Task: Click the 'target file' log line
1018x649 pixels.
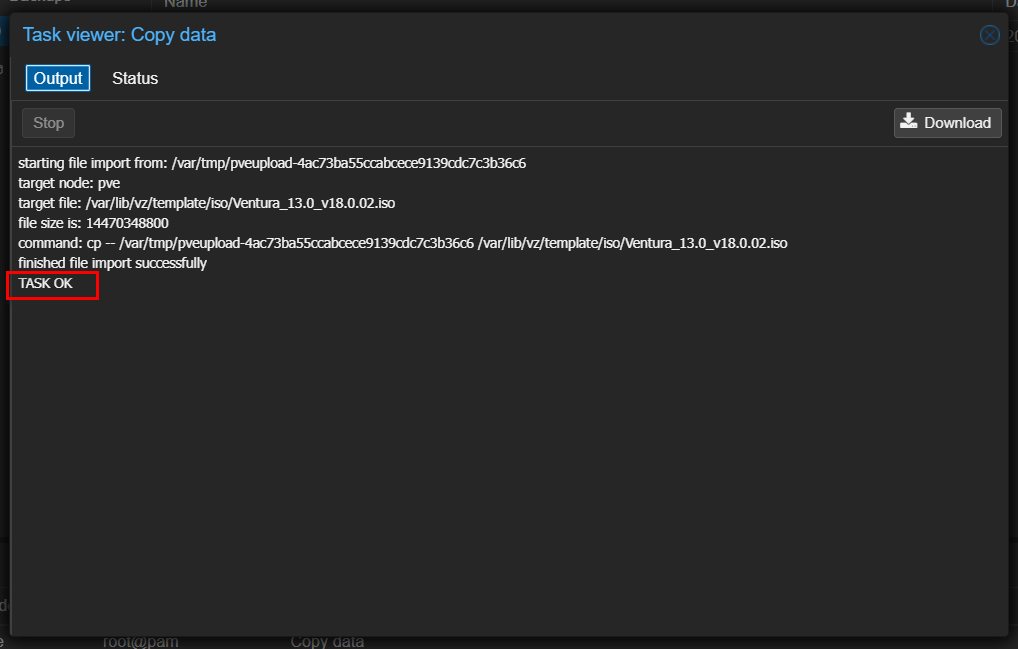Action: (206, 203)
